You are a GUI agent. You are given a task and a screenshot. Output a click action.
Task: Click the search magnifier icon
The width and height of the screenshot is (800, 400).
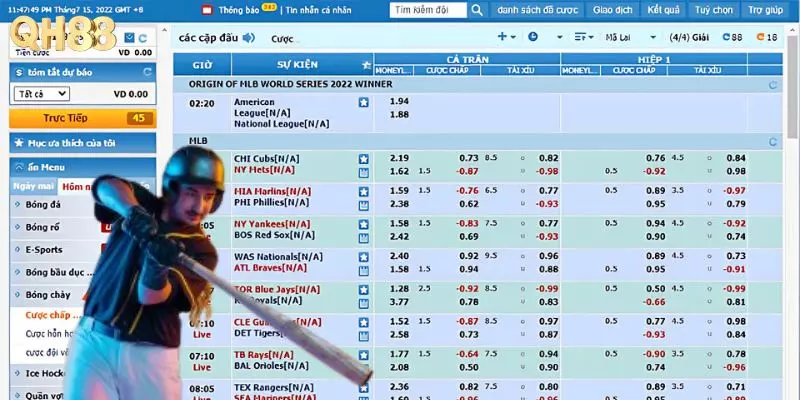[477, 10]
